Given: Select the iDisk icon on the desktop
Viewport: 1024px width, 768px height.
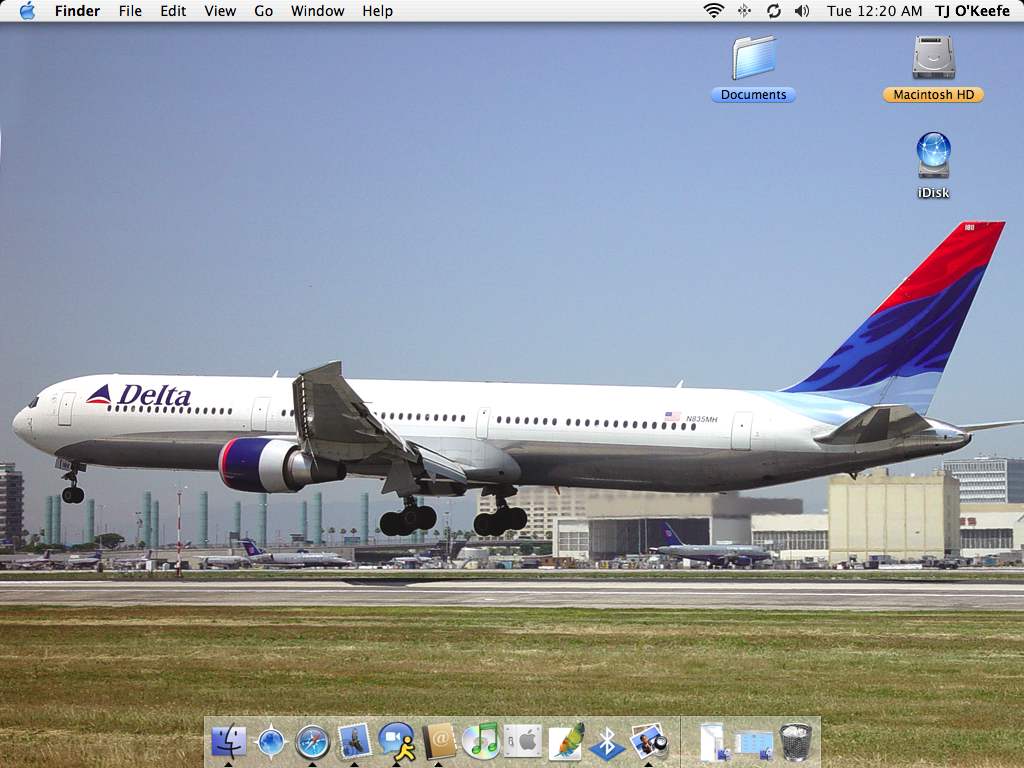Looking at the screenshot, I should click(x=933, y=155).
